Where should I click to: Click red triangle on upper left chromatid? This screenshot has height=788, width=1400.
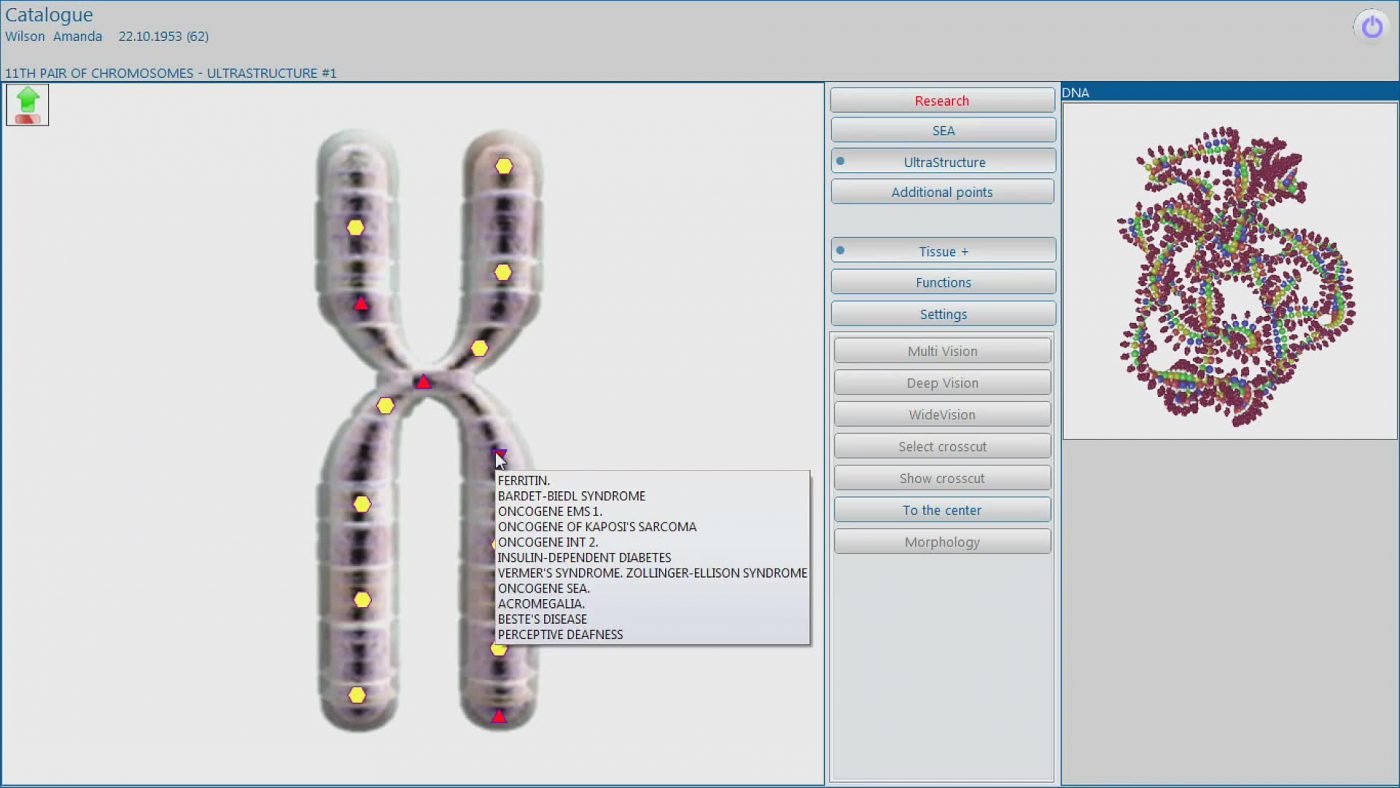coord(361,303)
